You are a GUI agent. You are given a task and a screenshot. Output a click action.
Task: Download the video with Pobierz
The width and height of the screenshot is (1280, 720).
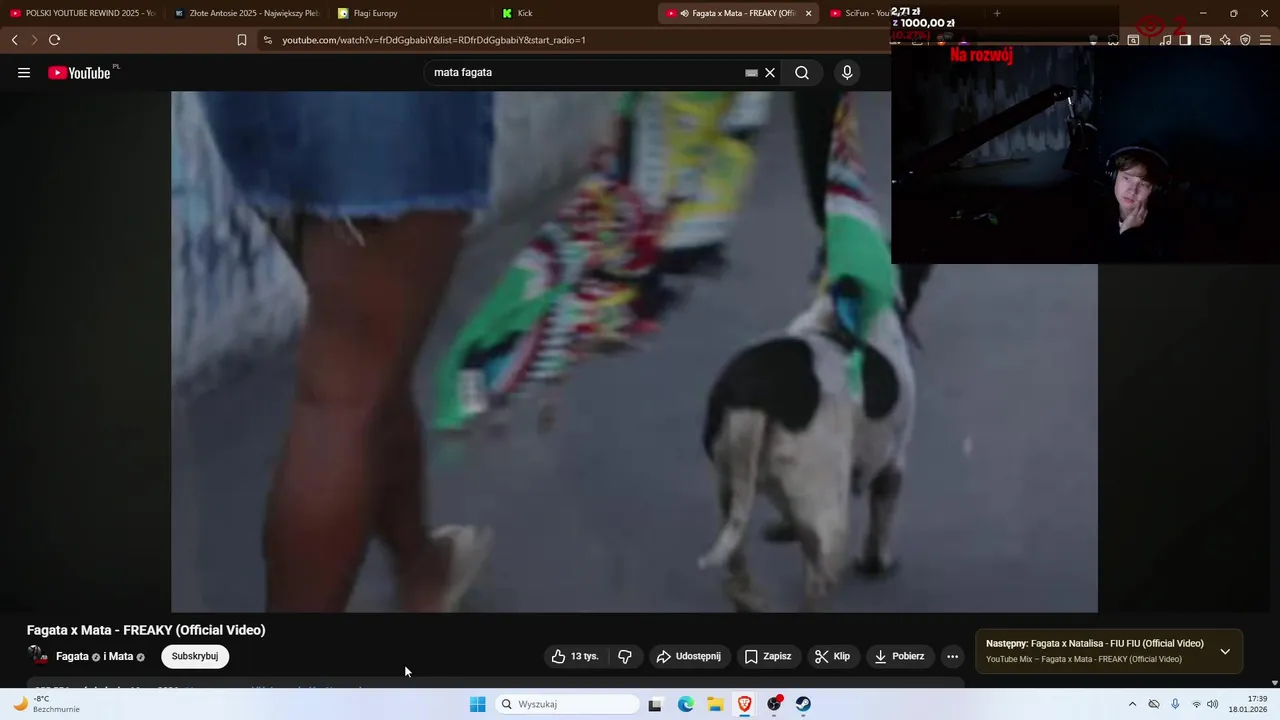tap(899, 656)
